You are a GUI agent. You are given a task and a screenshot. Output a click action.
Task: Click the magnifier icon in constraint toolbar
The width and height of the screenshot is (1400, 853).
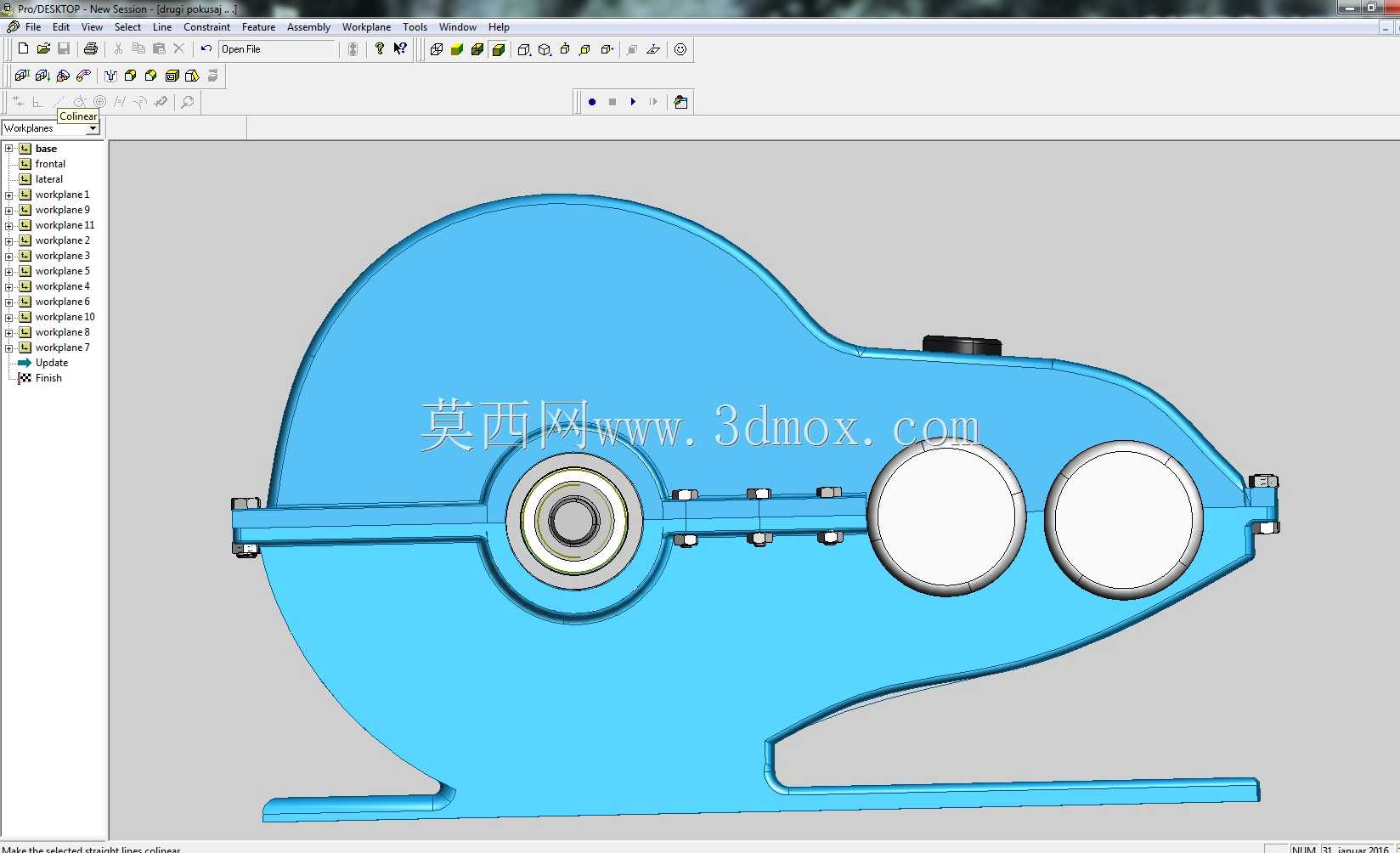pyautogui.click(x=188, y=102)
